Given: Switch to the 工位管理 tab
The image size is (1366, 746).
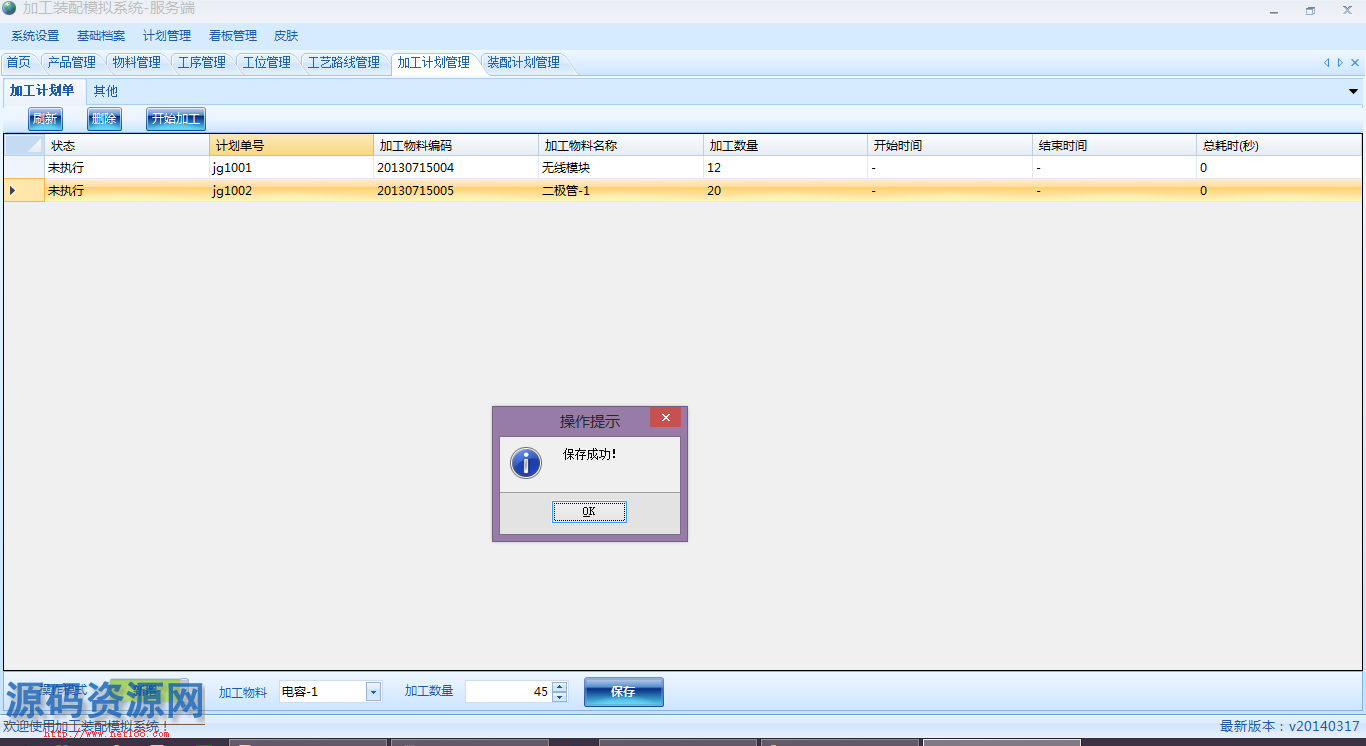Looking at the screenshot, I should [x=267, y=62].
